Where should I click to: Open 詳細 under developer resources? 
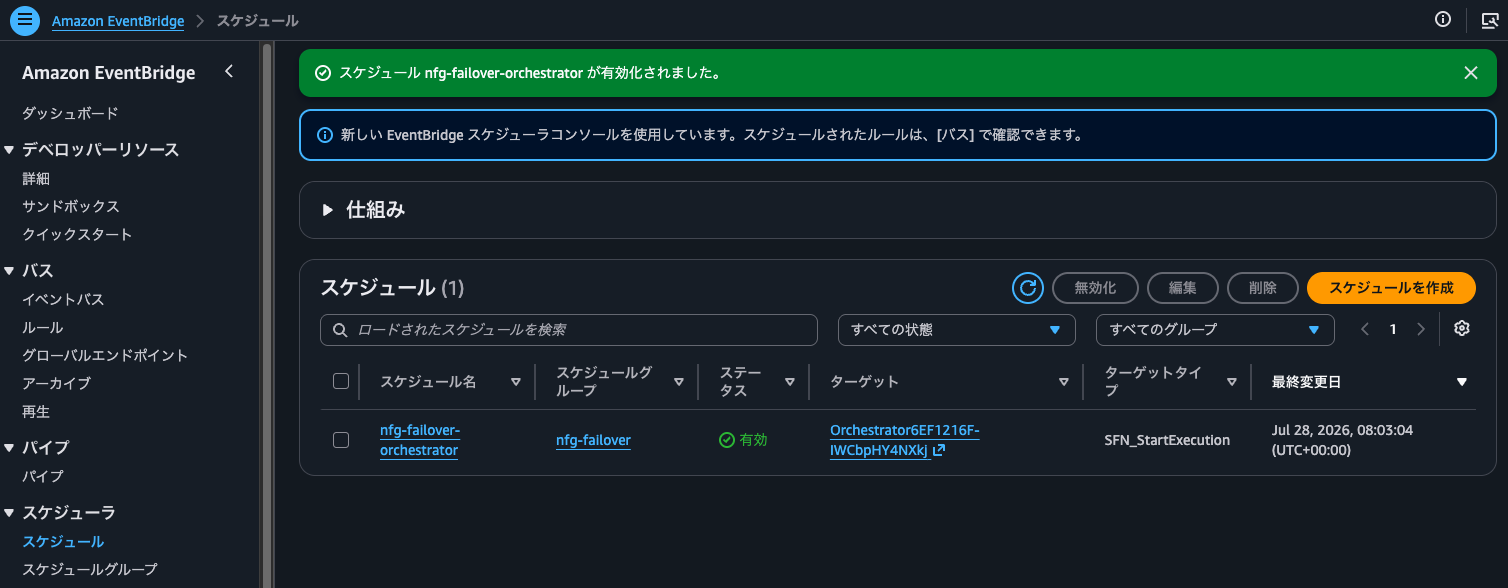pyautogui.click(x=36, y=179)
